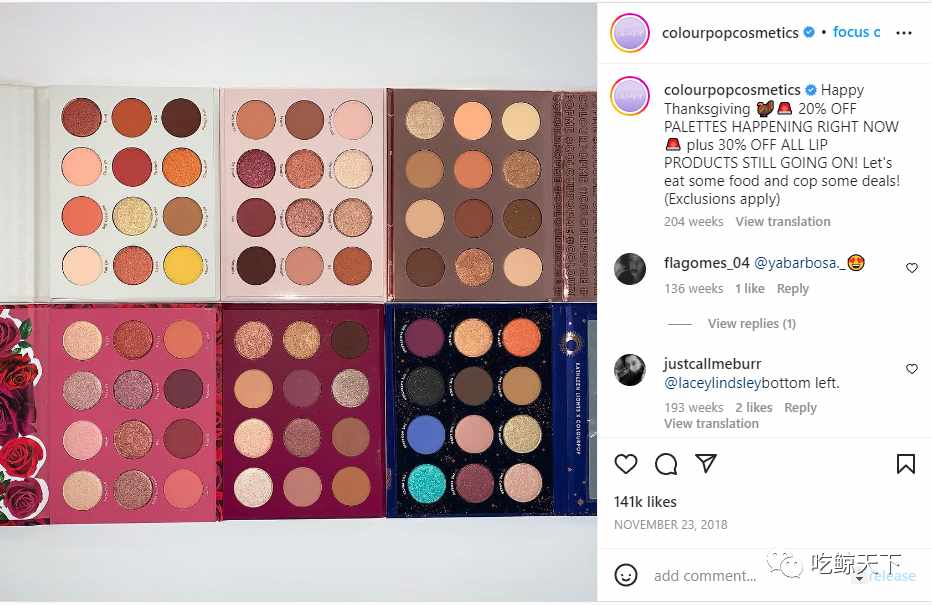
Task: Reply to justcallmeburr's comment
Action: tap(800, 408)
